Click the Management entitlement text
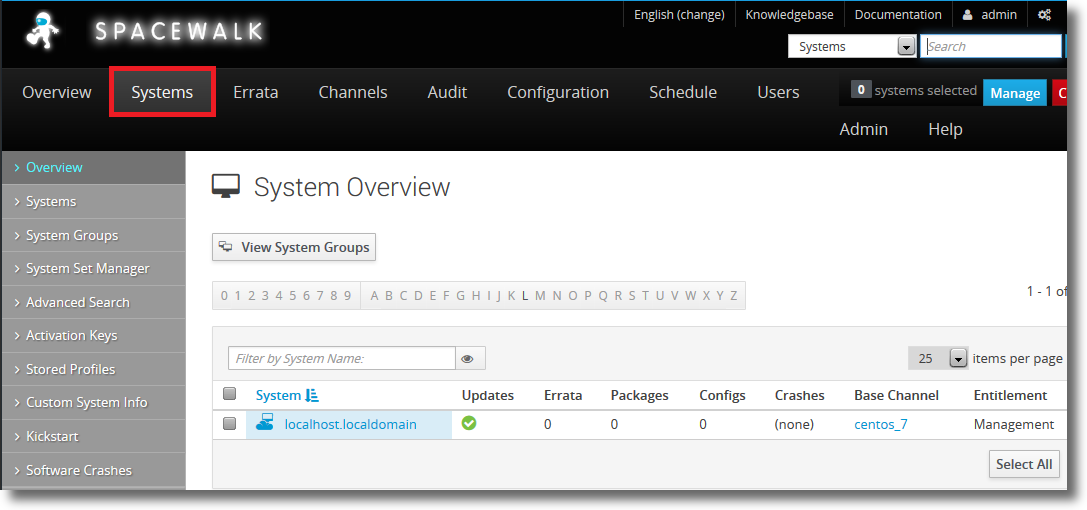Image resolution: width=1087 pixels, height=510 pixels. 1014,424
